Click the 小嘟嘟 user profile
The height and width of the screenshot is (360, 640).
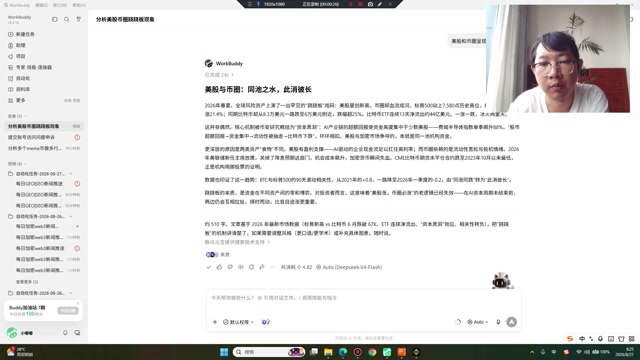pos(20,333)
